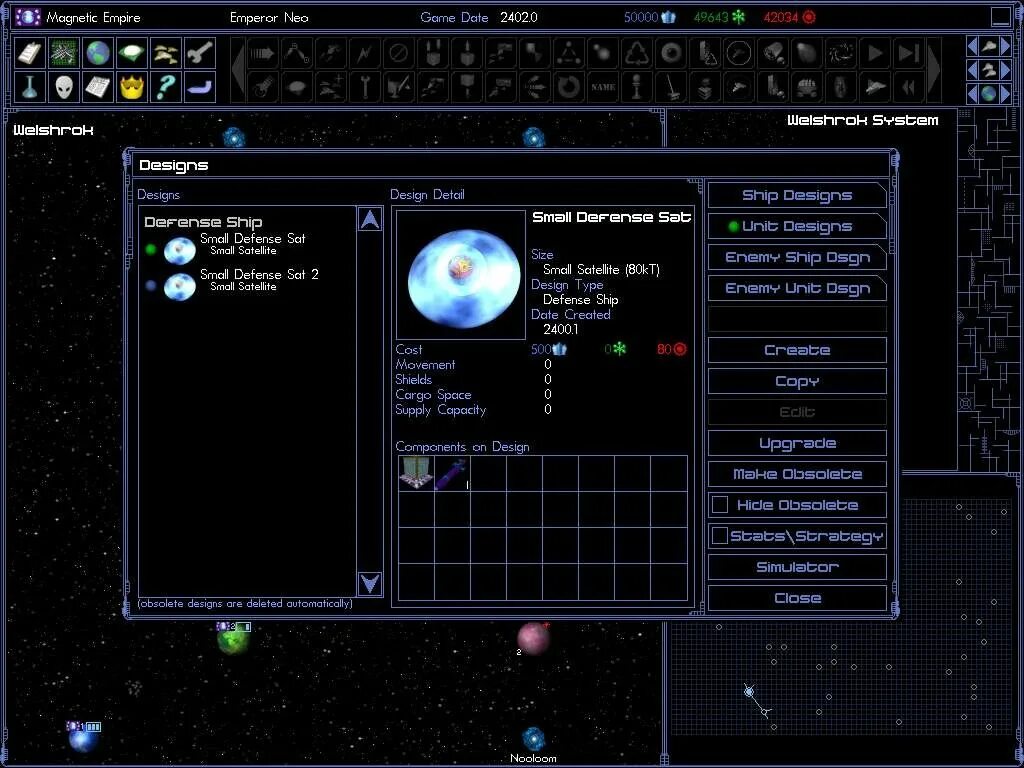The height and width of the screenshot is (768, 1024).
Task: Select the pink planet on system map
Action: (x=534, y=639)
